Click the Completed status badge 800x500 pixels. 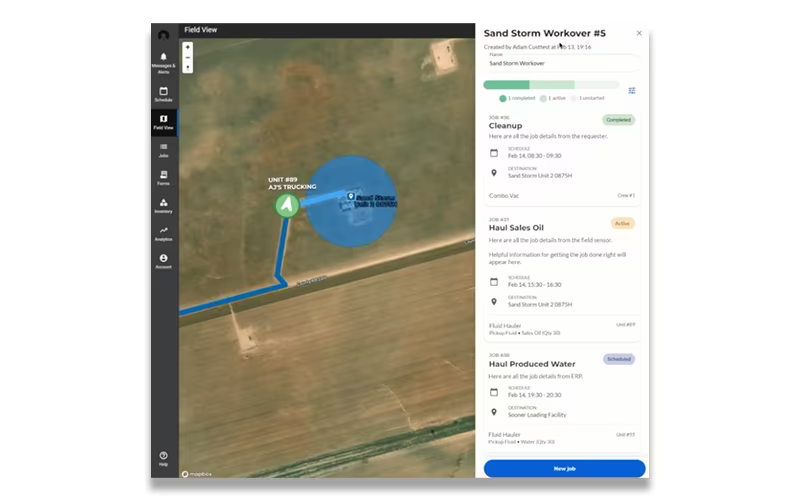[x=618, y=120]
